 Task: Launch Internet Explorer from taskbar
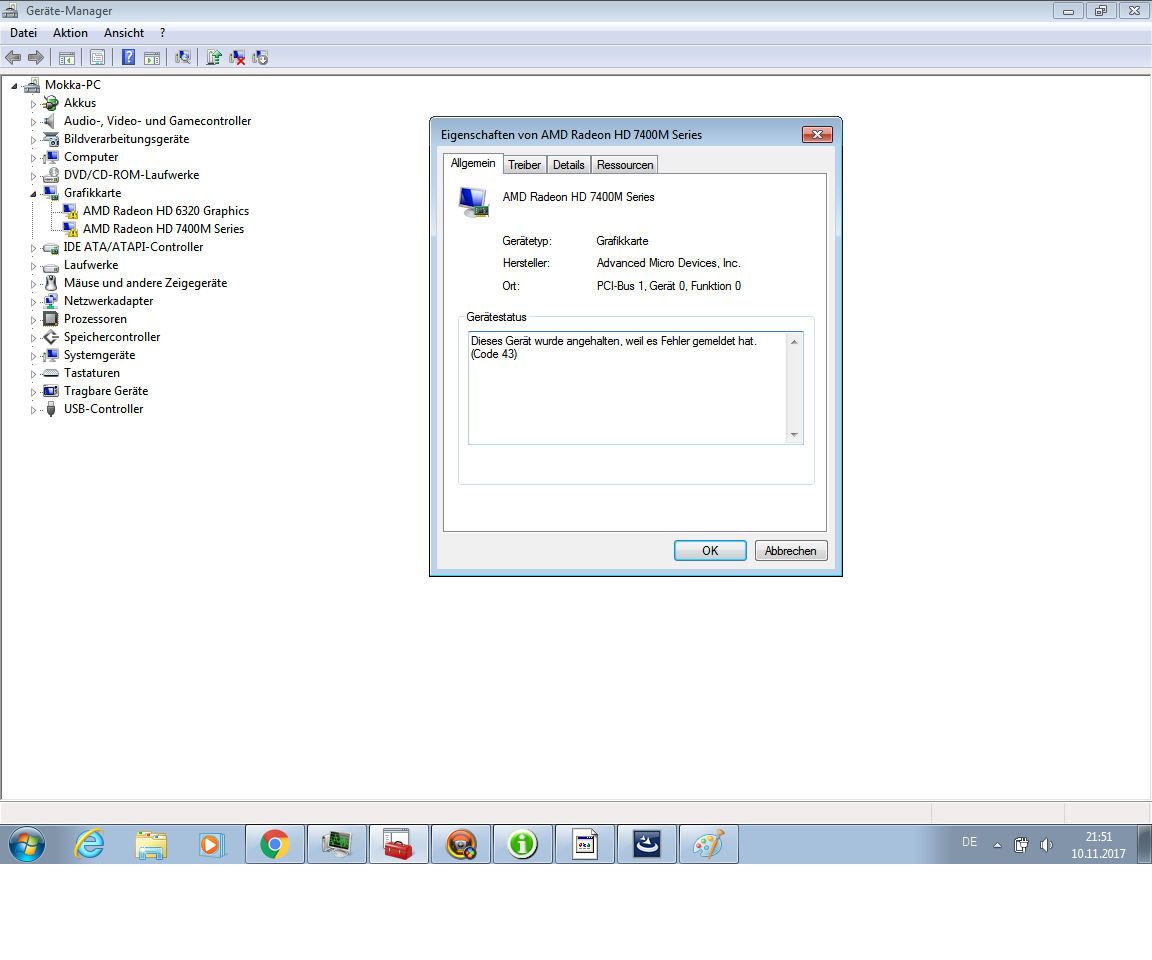click(x=90, y=844)
